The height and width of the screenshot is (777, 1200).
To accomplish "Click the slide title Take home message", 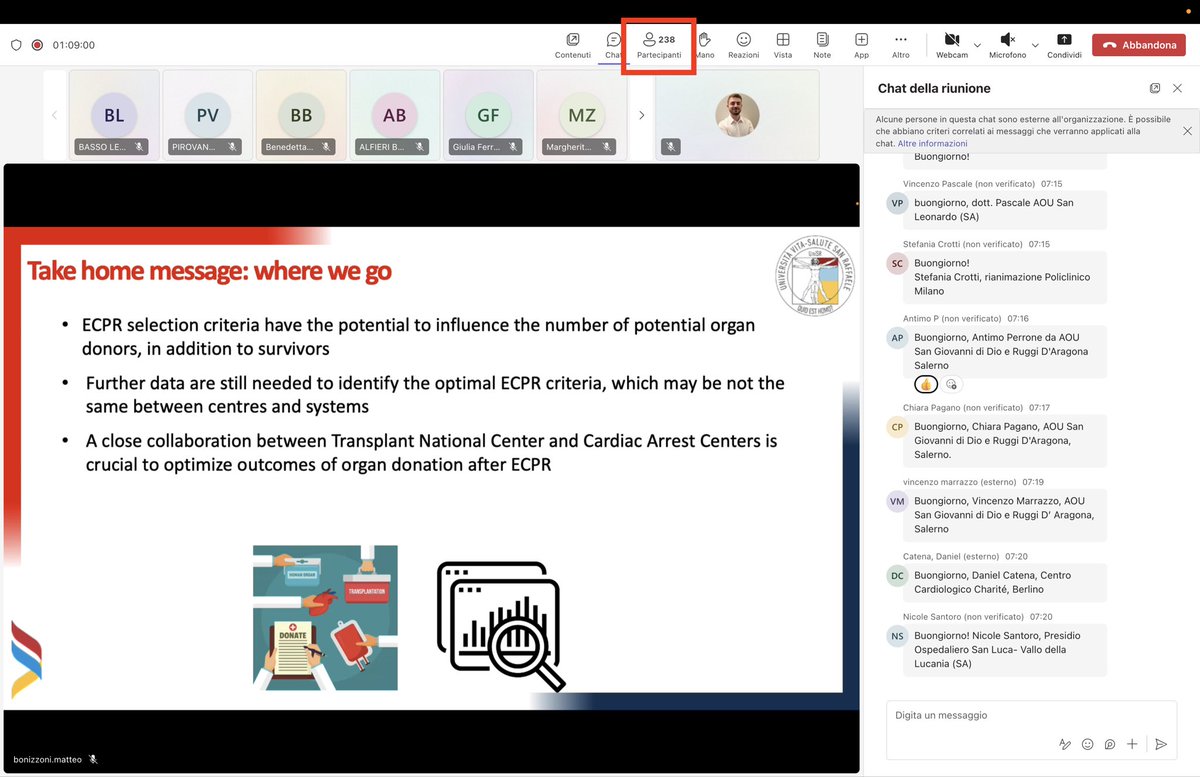I will tap(209, 271).
